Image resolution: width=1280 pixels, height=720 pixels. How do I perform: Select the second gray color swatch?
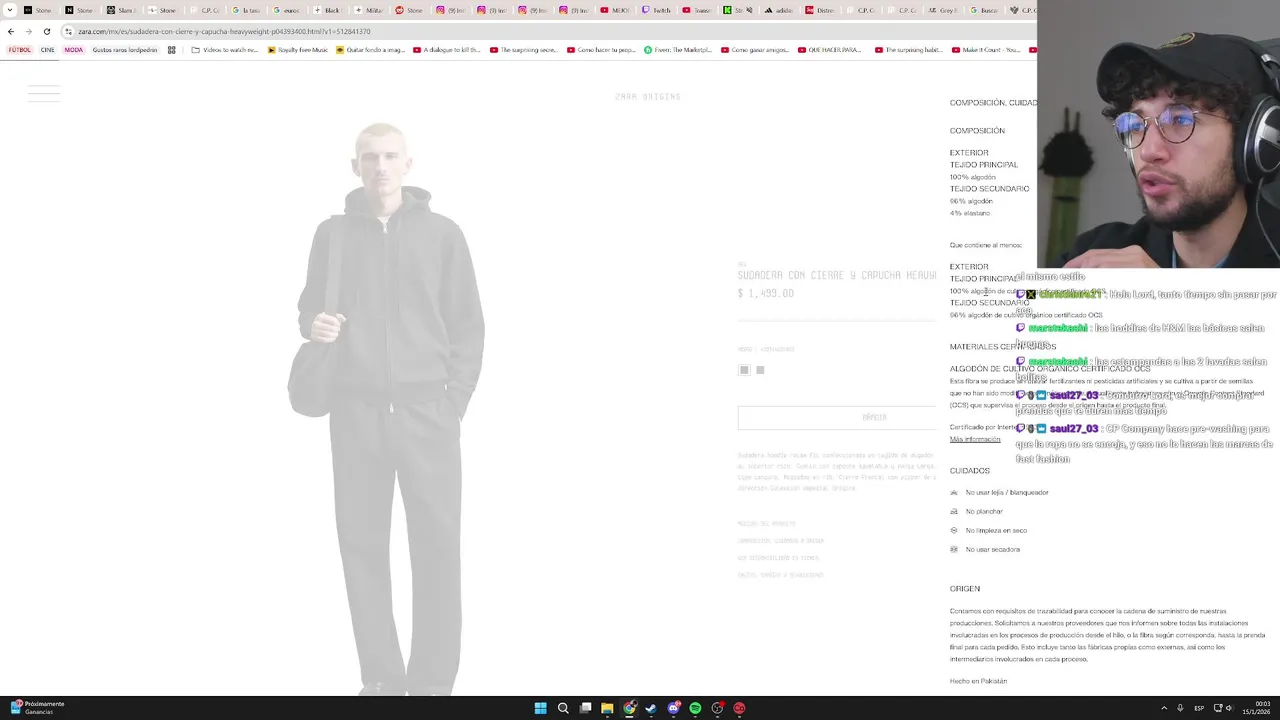click(760, 370)
